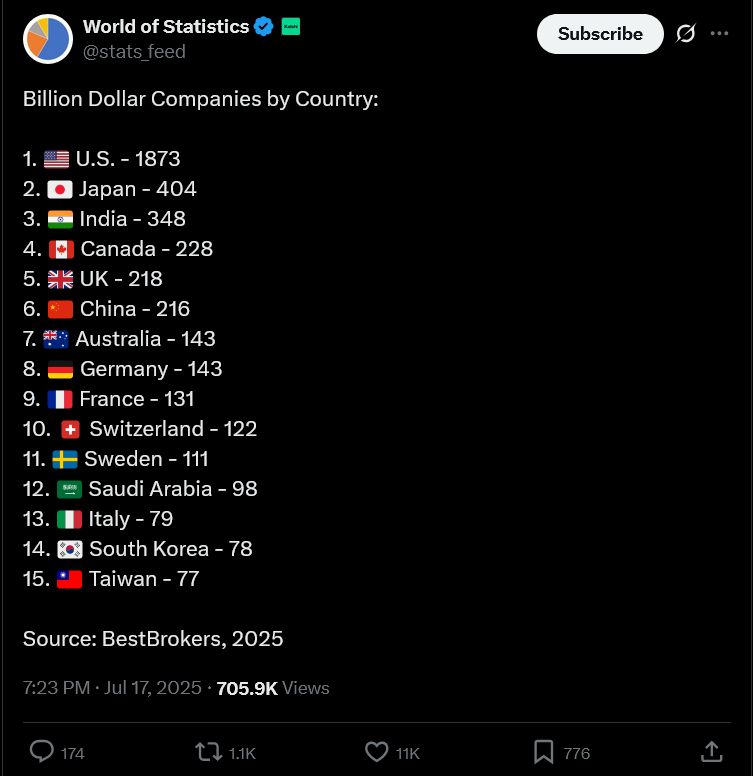Repost this tweet using the retweet icon
This screenshot has height=776, width=753.
tap(208, 752)
